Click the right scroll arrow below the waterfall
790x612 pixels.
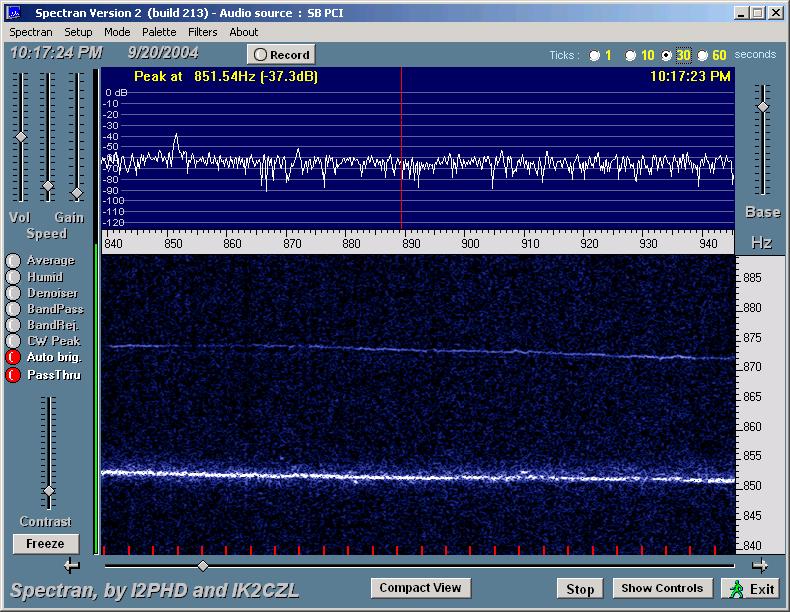(760, 566)
